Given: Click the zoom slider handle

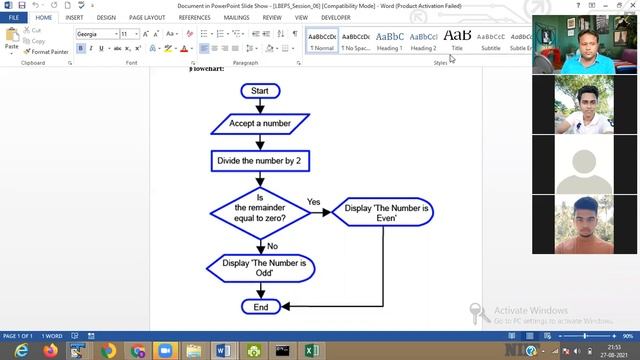Looking at the screenshot, I should tap(585, 336).
